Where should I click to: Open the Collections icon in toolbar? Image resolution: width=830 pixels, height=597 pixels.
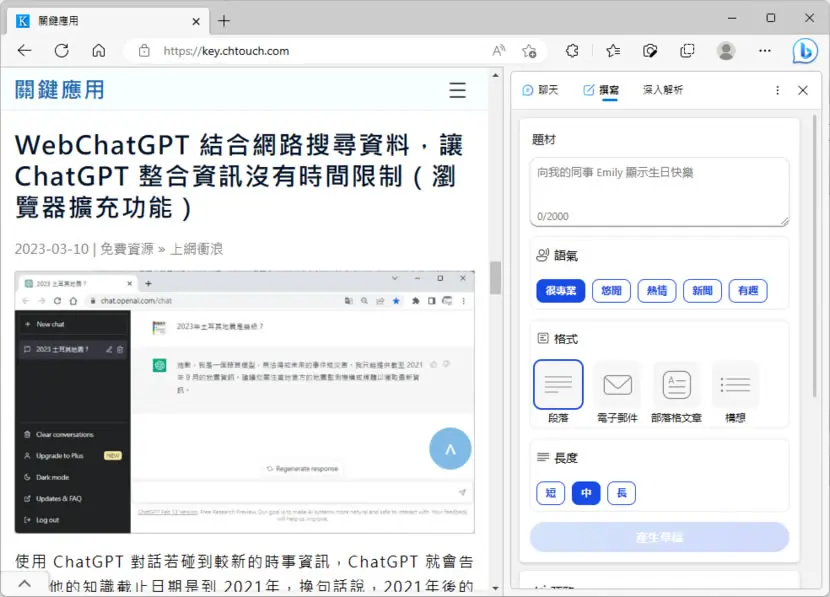(x=687, y=51)
